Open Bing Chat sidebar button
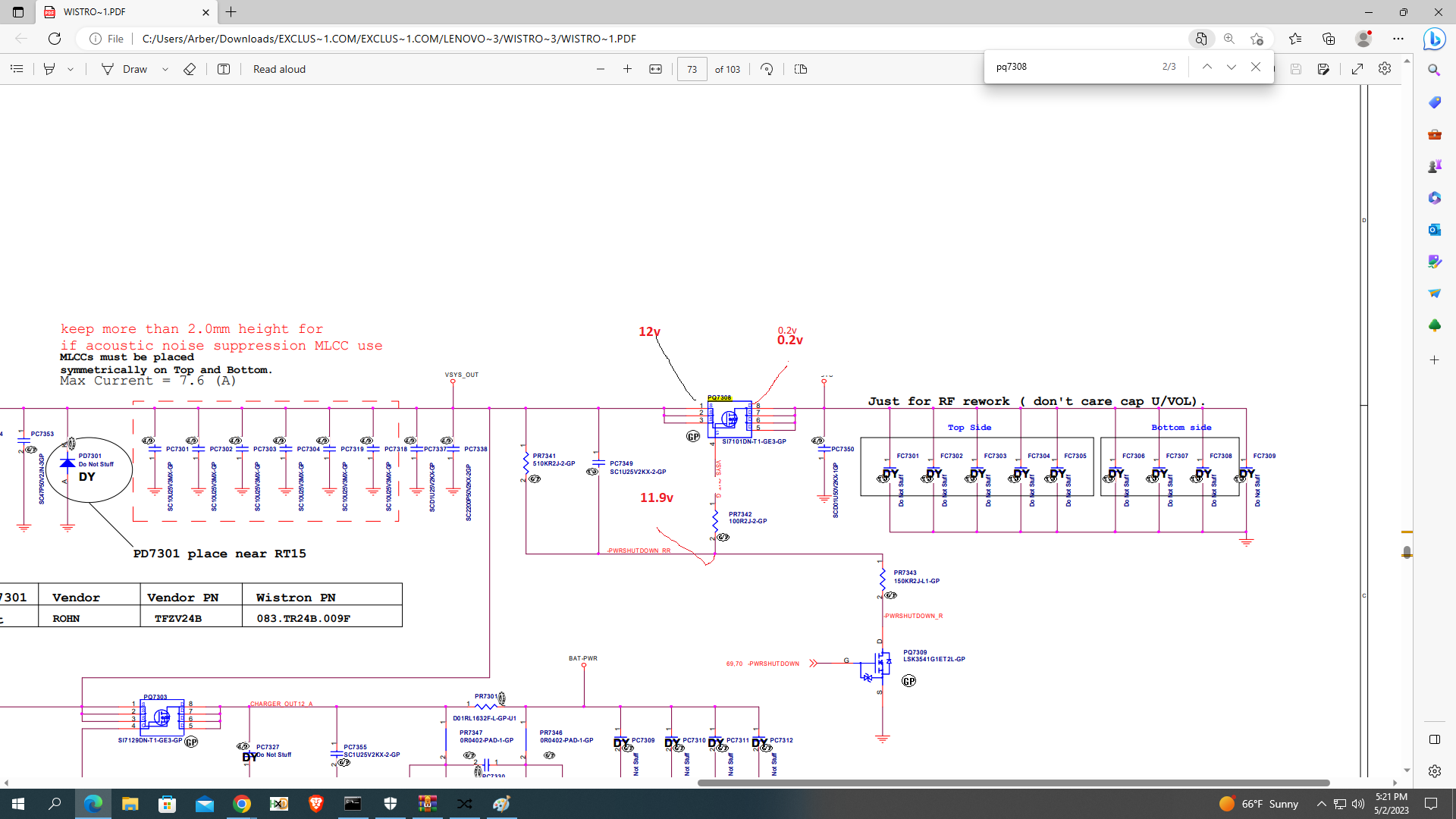Screen dimensions: 1456x819 (x=1434, y=39)
